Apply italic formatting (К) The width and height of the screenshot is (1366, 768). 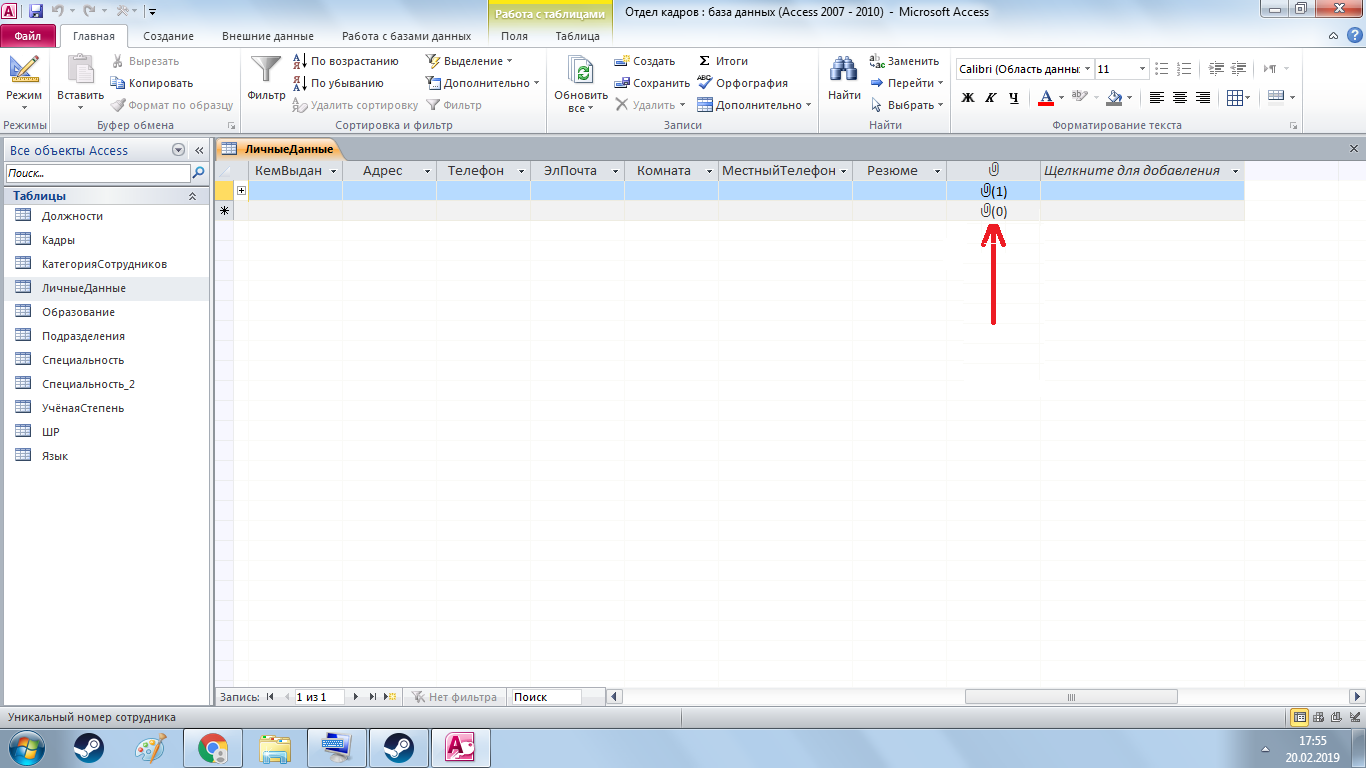tap(990, 97)
